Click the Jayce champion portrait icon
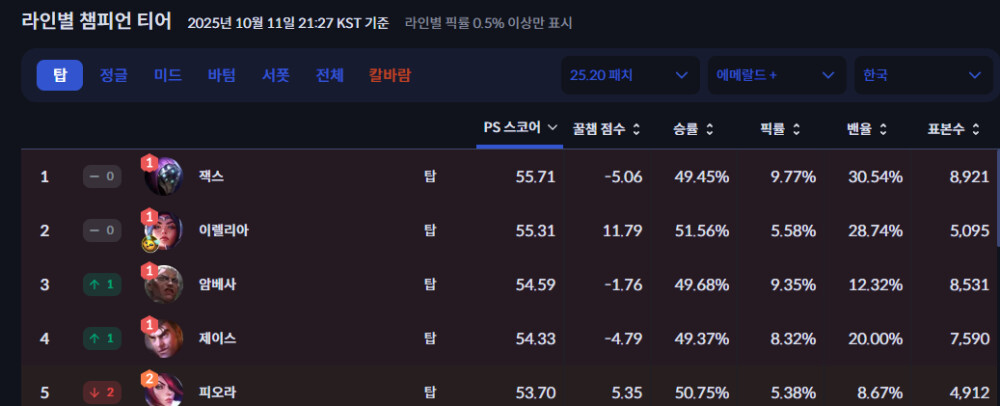This screenshot has height=406, width=1000. 163,339
